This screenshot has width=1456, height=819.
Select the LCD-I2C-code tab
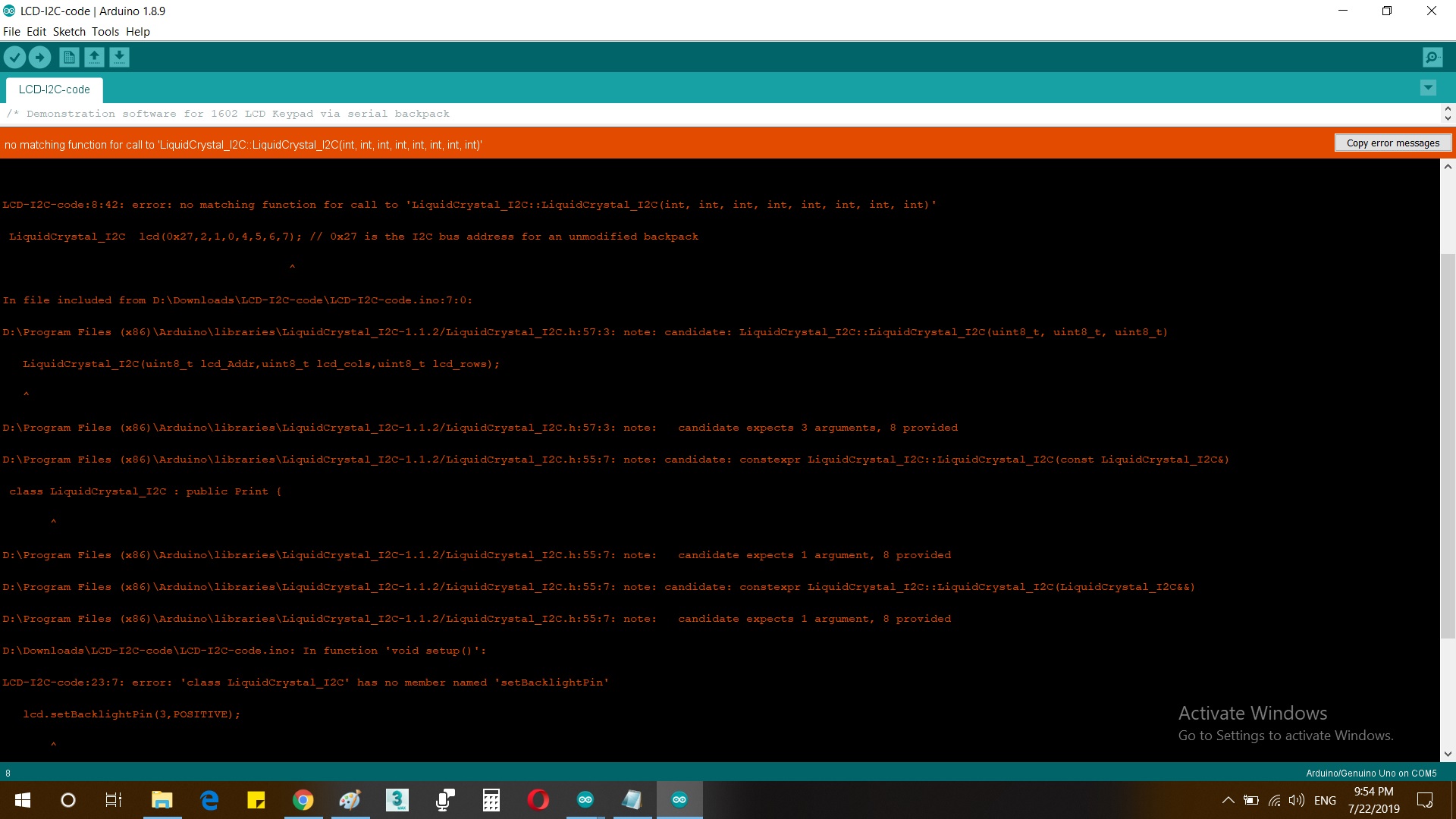coord(54,89)
